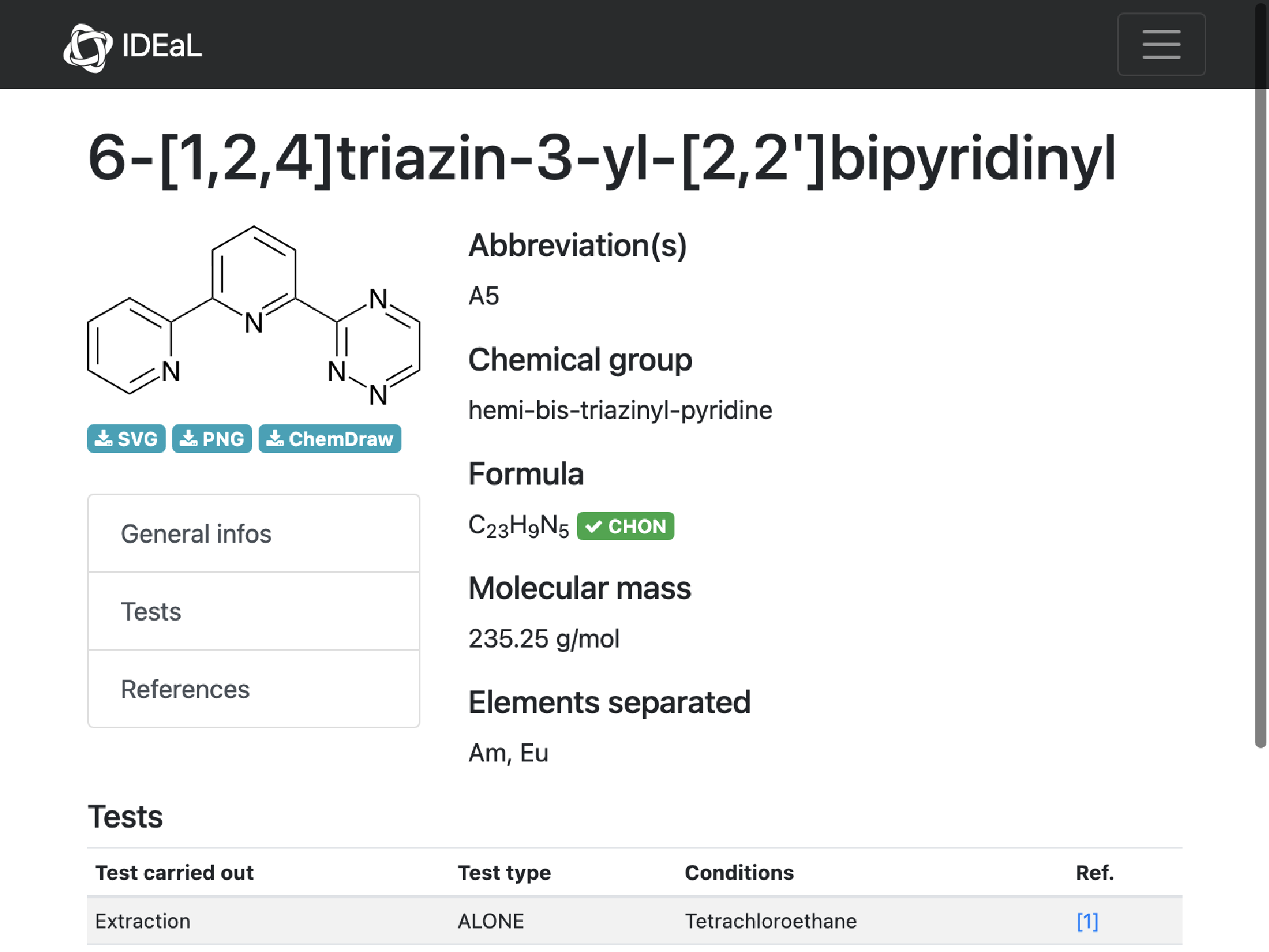Download the structure as SVG
1269x952 pixels.
[x=126, y=439]
